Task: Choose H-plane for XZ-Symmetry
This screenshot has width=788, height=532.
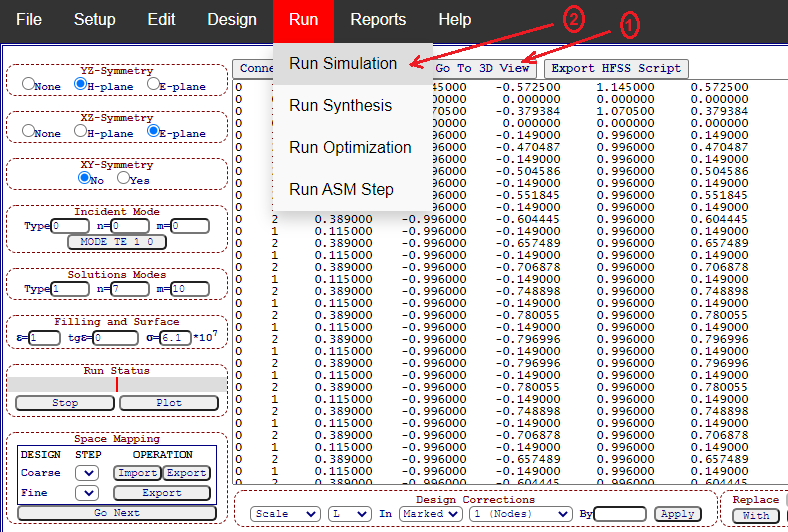Action: pyautogui.click(x=81, y=131)
